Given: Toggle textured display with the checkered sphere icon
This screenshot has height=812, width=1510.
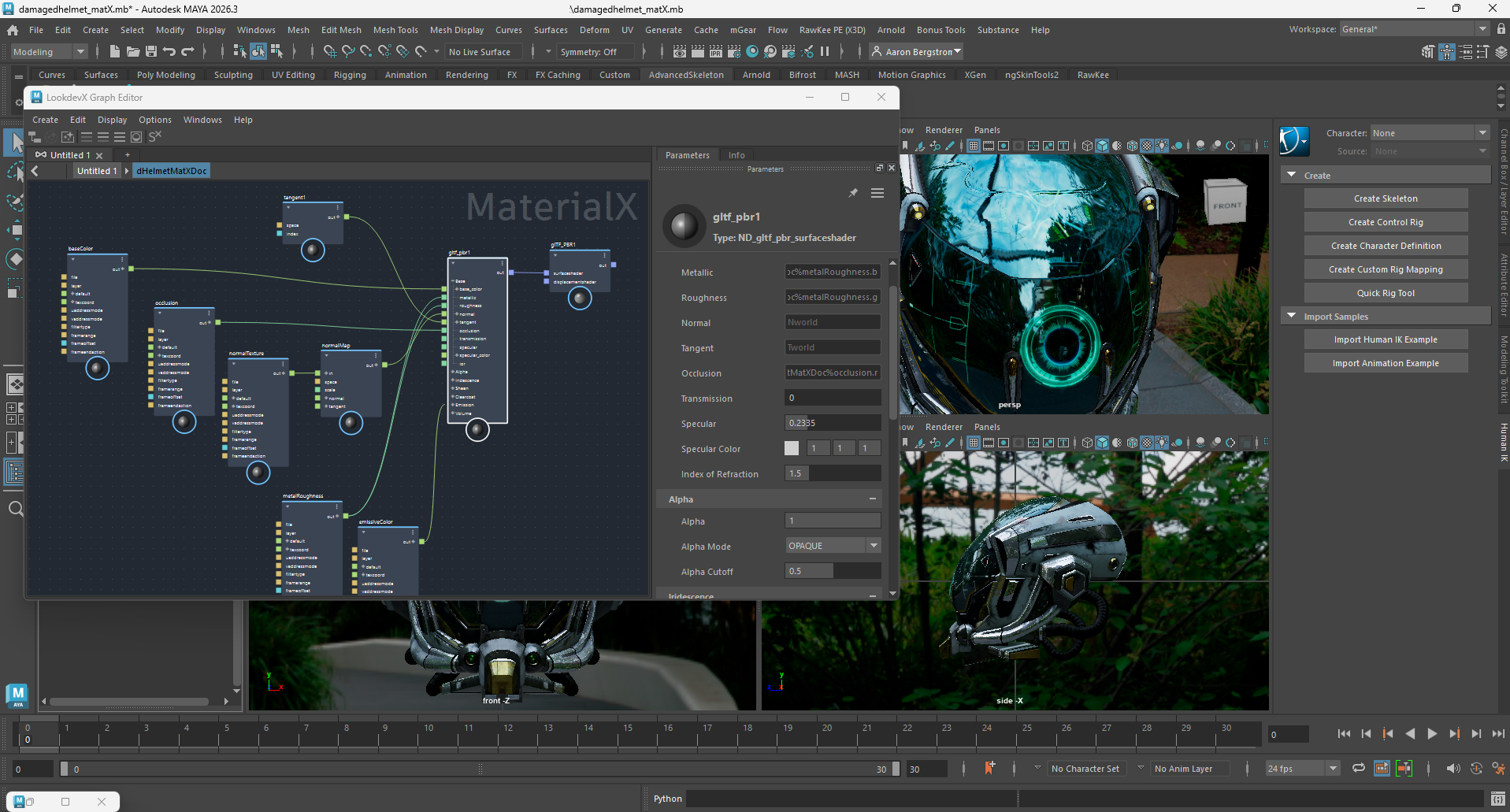Looking at the screenshot, I should point(1145,146).
